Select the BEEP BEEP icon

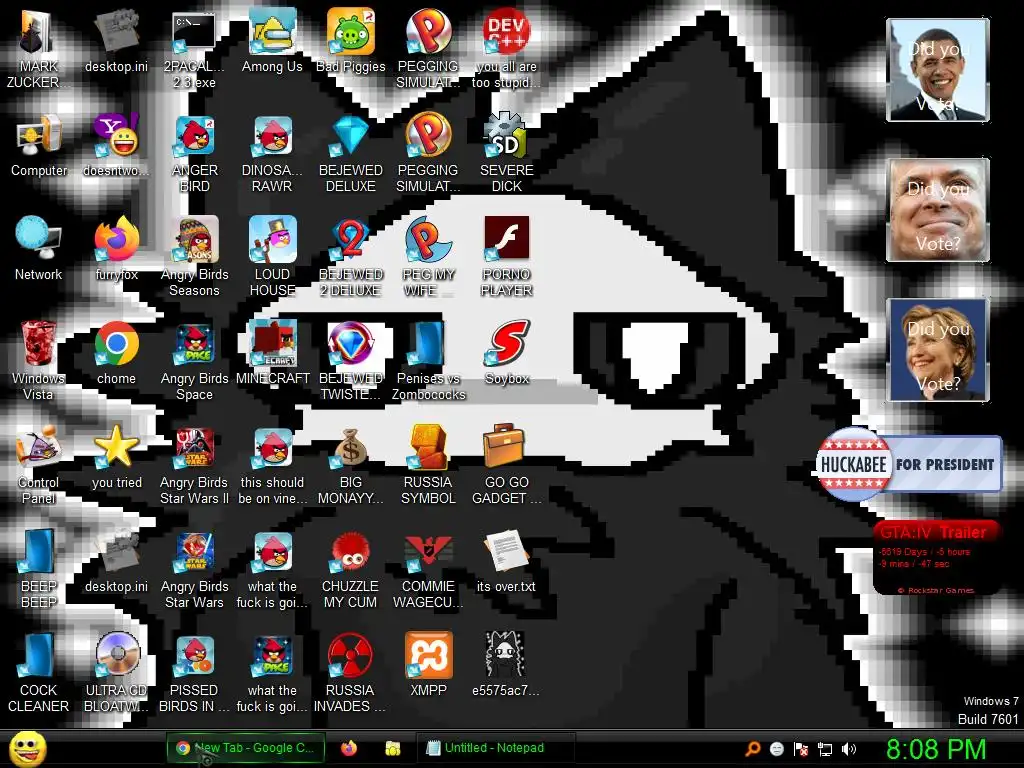coord(39,568)
